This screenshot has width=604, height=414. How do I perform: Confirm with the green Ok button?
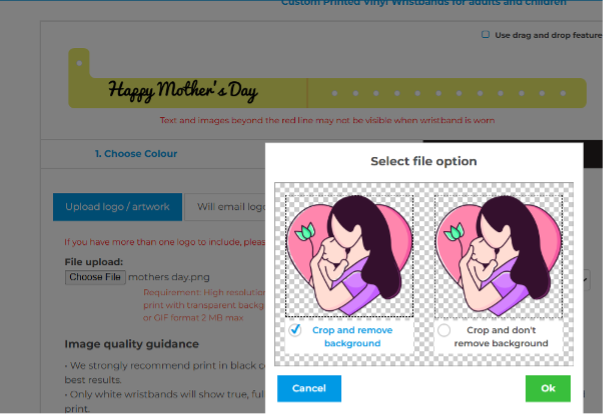tap(547, 388)
